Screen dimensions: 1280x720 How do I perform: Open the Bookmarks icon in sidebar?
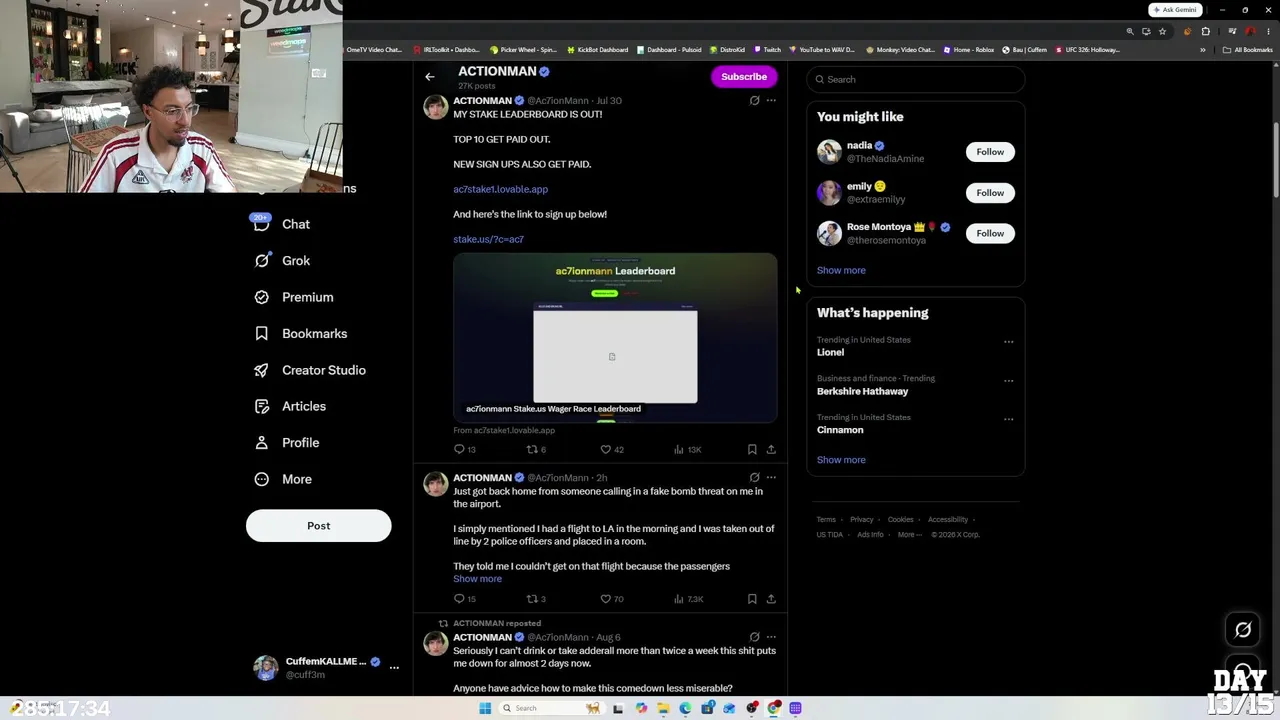pyautogui.click(x=262, y=333)
